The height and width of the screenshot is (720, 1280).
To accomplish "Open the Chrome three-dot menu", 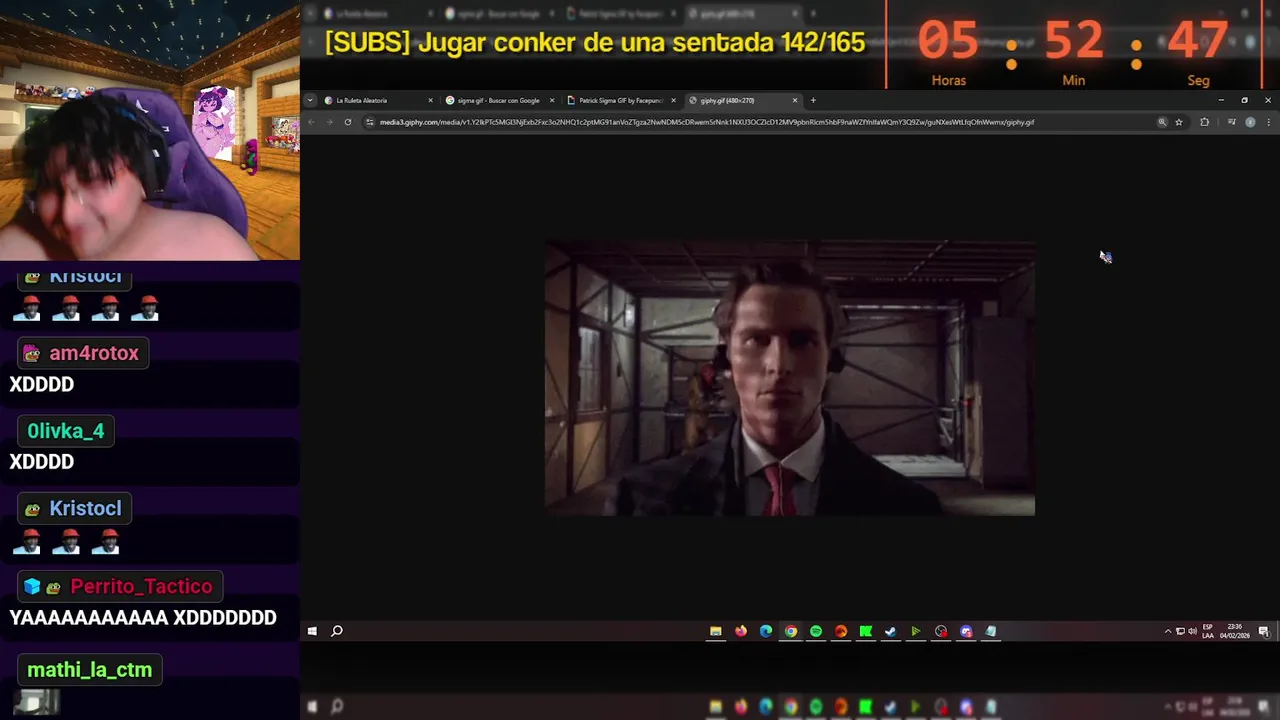I will (1267, 122).
